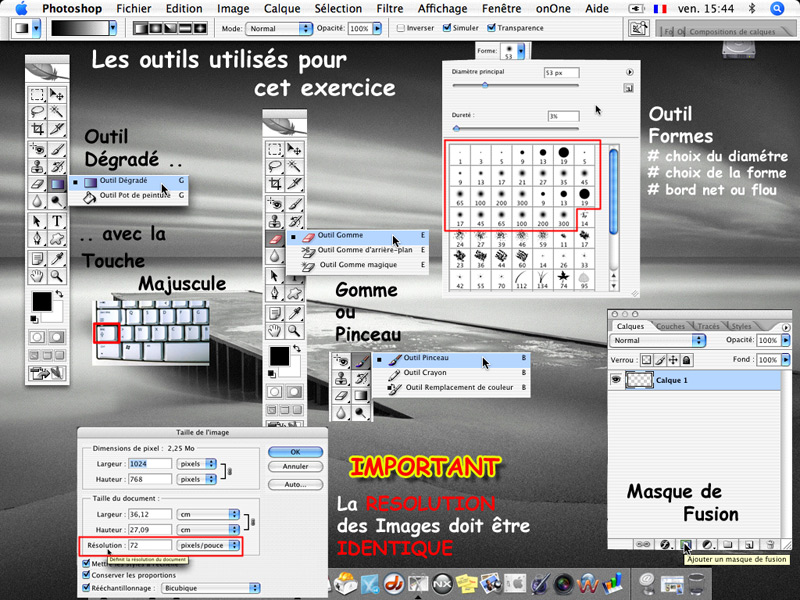Click the Auto... button

point(295,485)
